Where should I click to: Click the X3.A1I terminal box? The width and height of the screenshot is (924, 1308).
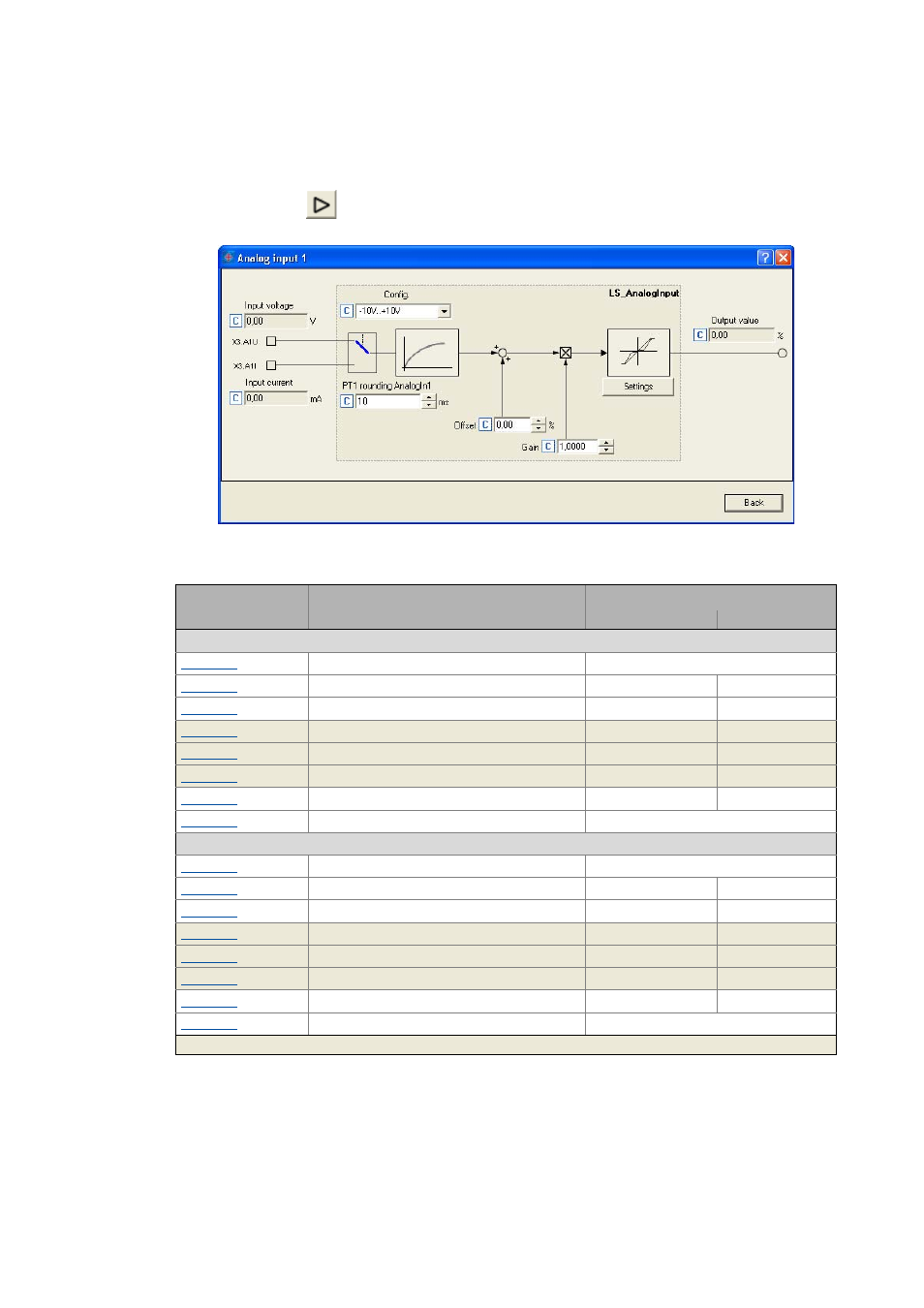pyautogui.click(x=271, y=365)
